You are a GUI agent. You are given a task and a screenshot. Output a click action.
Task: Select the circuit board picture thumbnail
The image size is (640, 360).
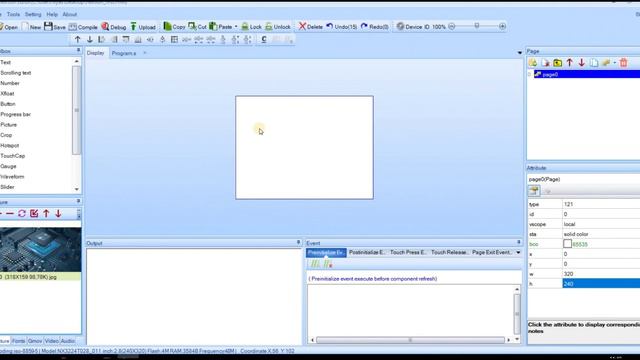40,250
